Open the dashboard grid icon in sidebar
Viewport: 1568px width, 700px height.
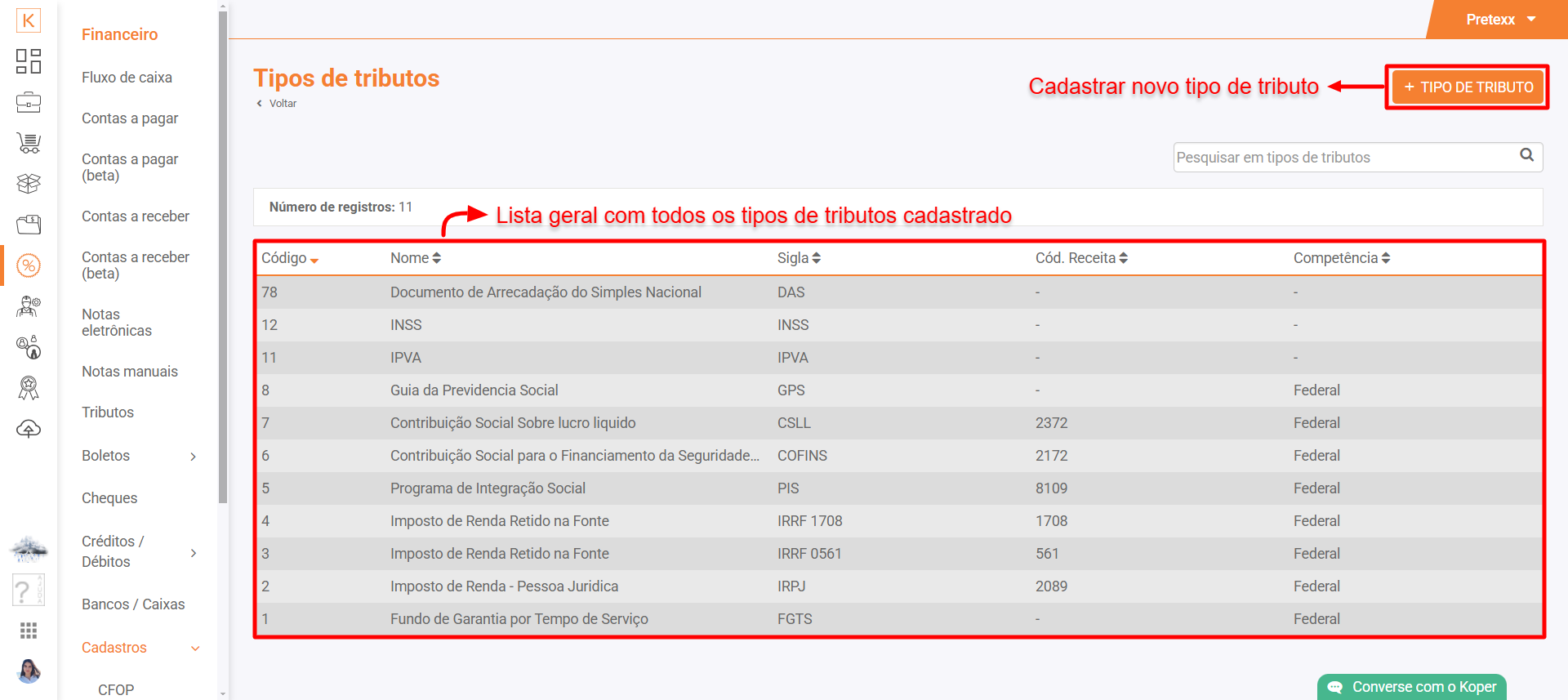click(x=29, y=61)
